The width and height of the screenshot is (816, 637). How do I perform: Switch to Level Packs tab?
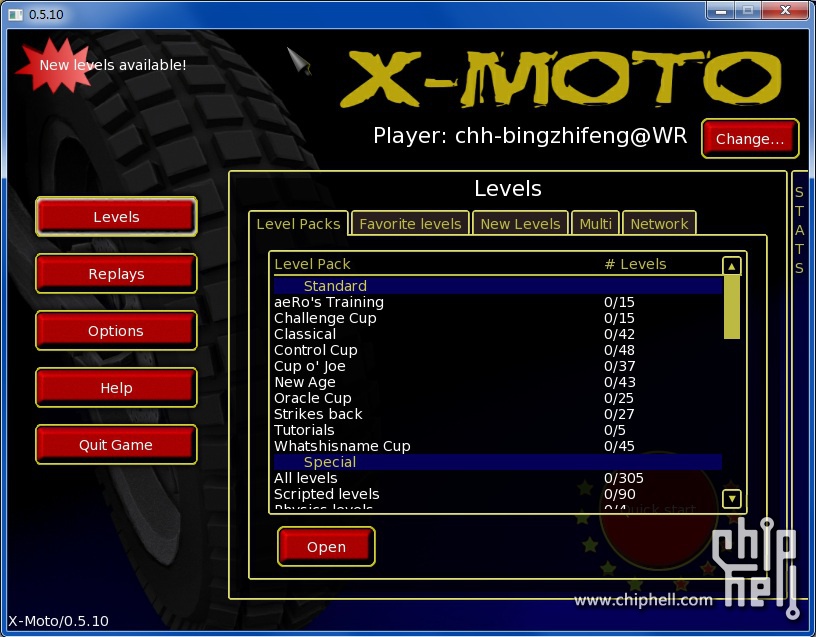298,224
